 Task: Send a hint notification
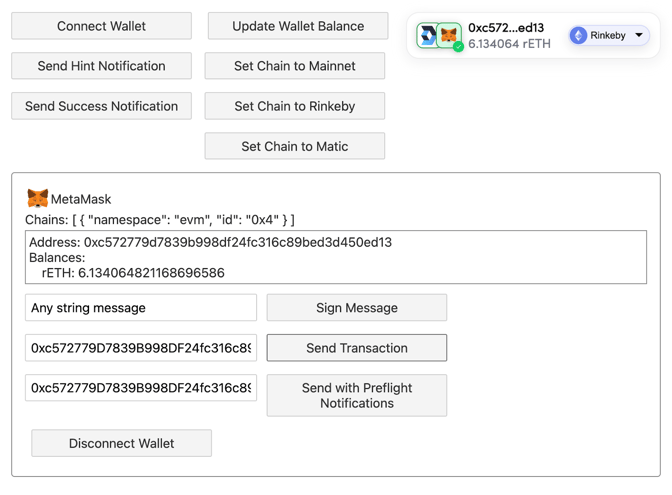click(101, 66)
